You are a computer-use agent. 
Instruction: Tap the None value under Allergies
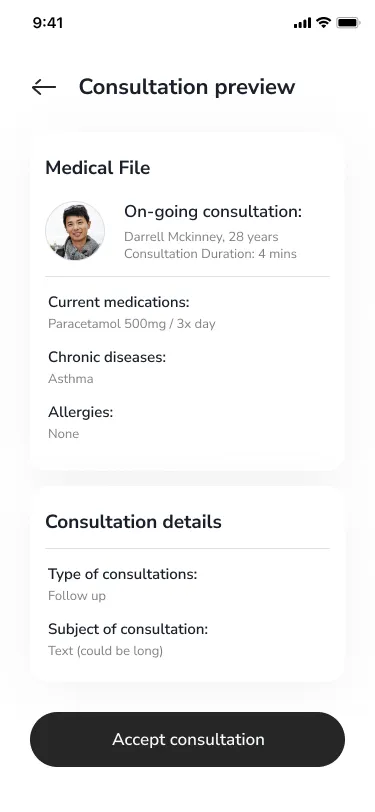pyautogui.click(x=64, y=434)
